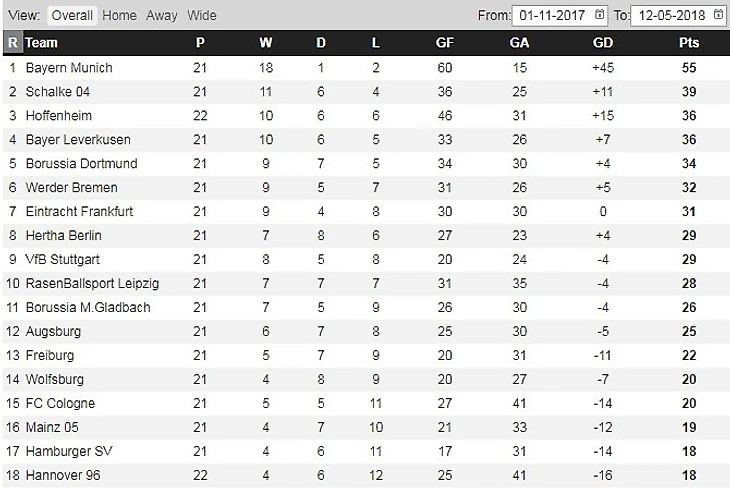730x488 pixels.
Task: Sort by the R rank column header
Action: [13, 43]
